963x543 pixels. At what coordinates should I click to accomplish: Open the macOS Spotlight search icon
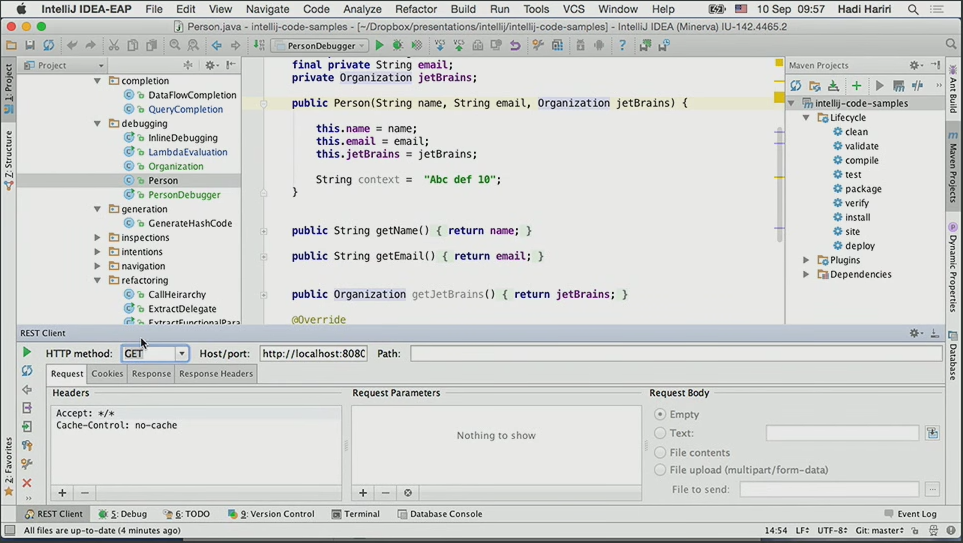[x=913, y=9]
